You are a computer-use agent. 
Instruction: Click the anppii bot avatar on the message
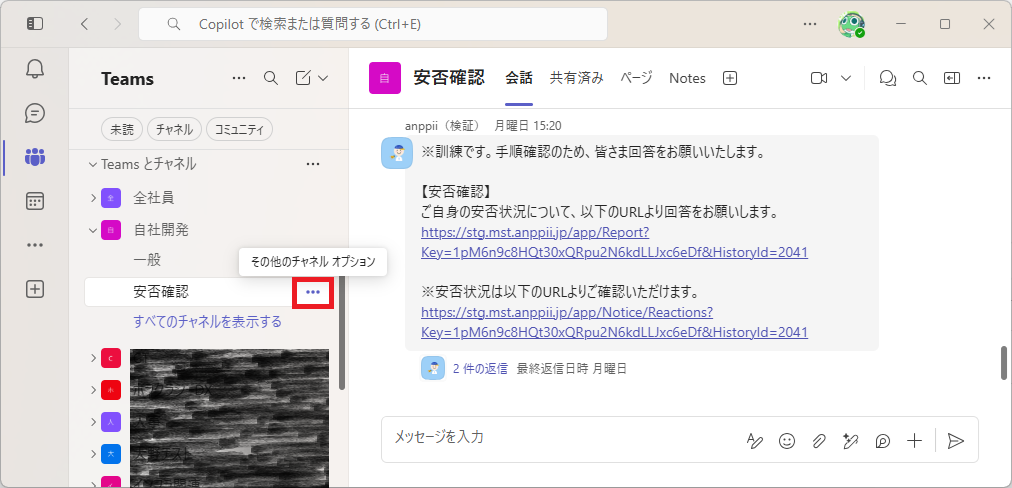pos(397,153)
